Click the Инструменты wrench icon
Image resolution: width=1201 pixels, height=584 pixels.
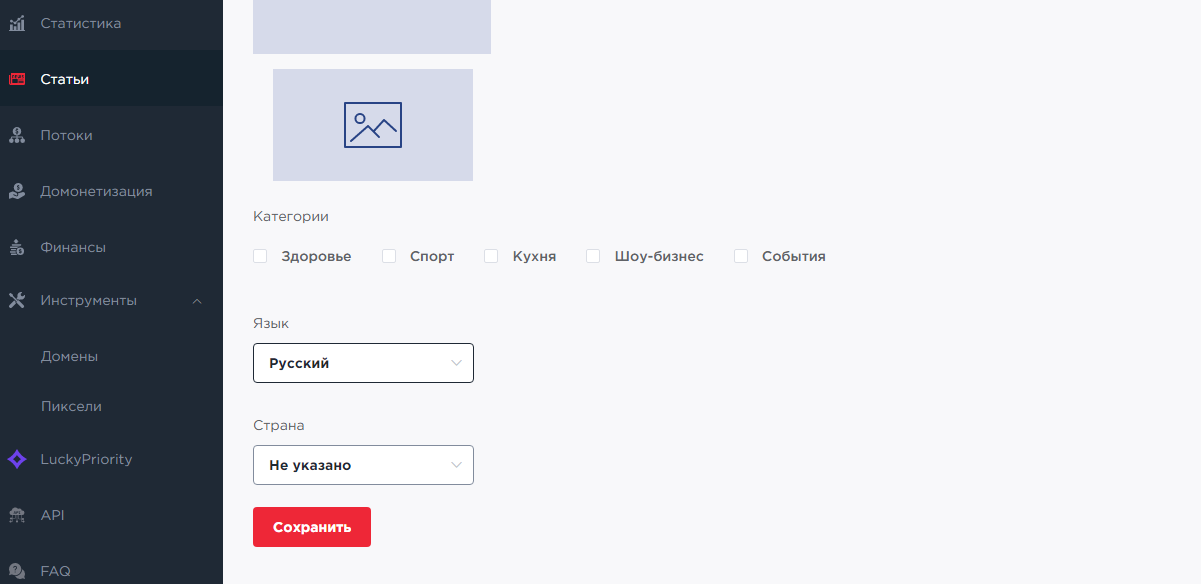tap(17, 300)
